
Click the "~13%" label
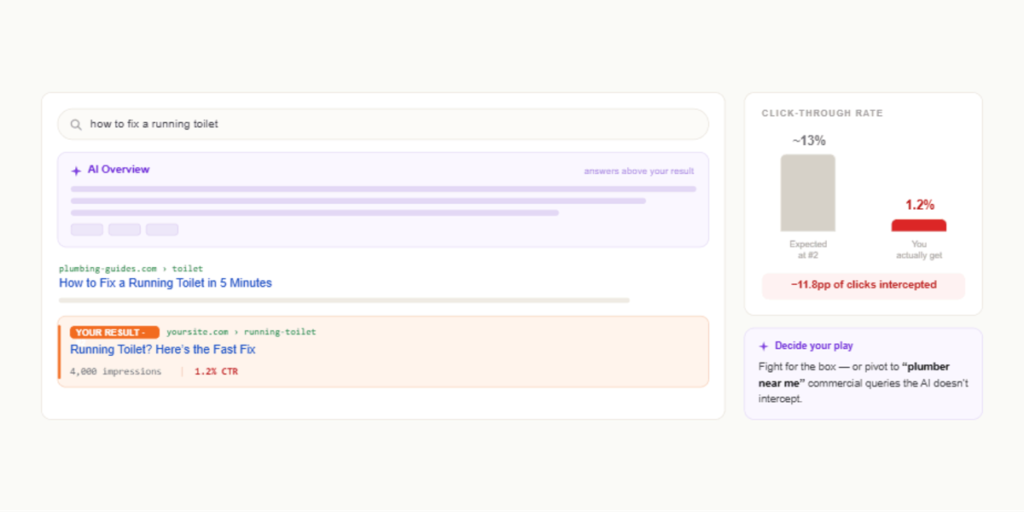809,140
